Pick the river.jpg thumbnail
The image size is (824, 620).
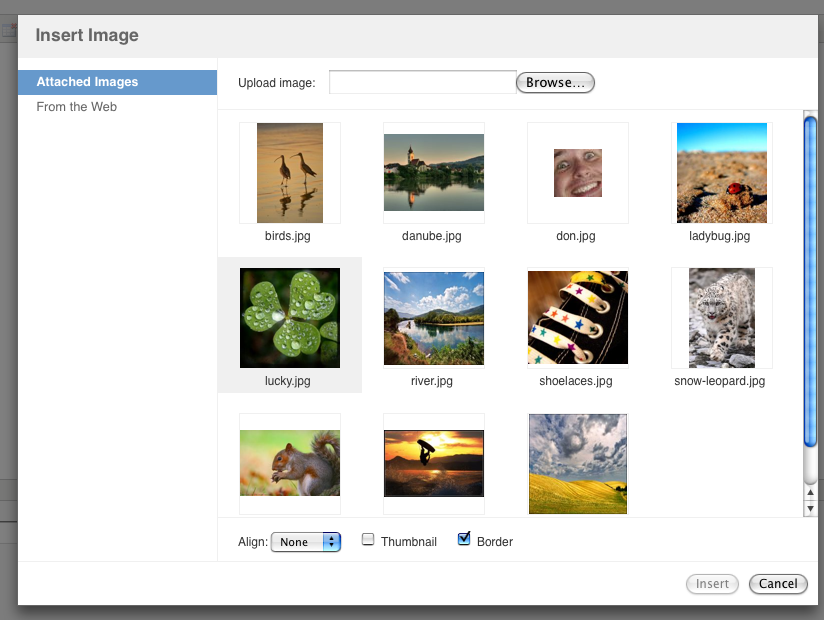[434, 318]
